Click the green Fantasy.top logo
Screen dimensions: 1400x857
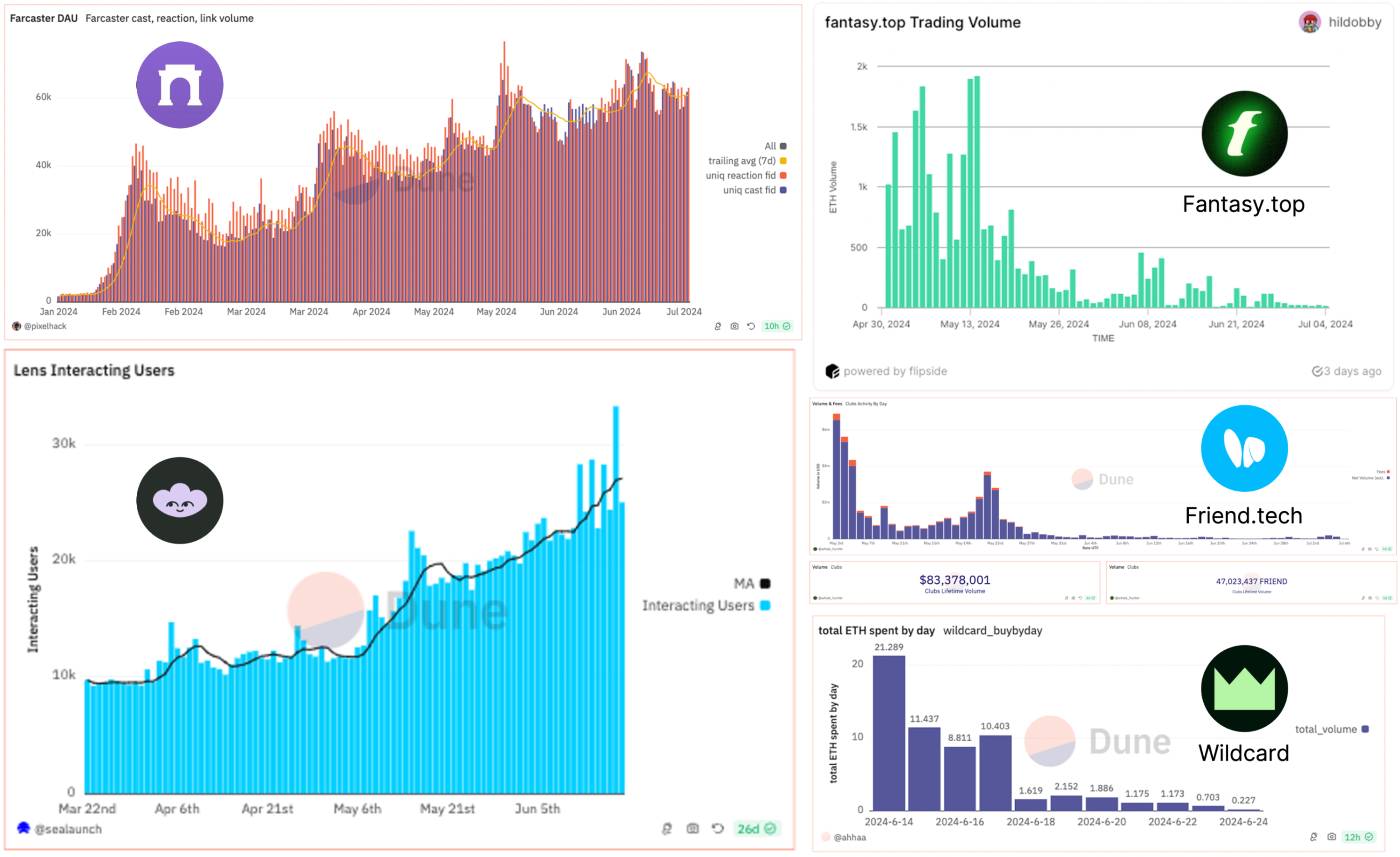point(1244,133)
